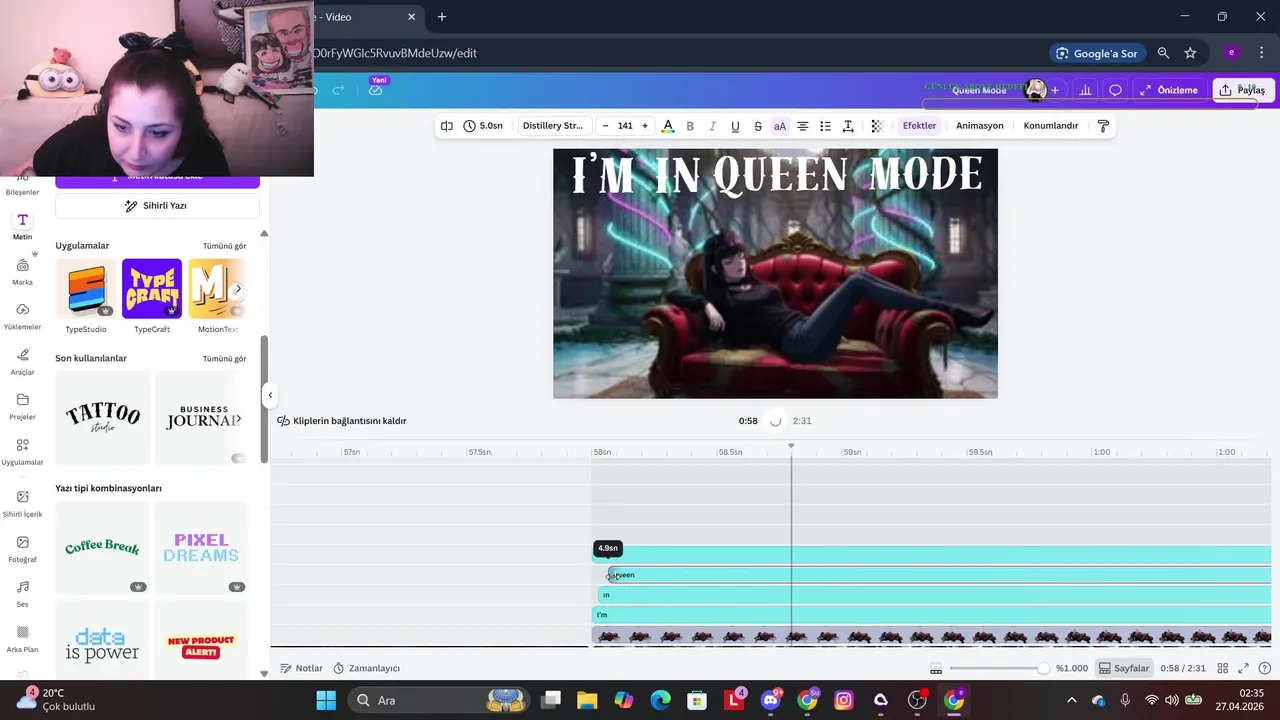Open the Zamanlayıcı timer
This screenshot has height=720, width=1280.
[x=366, y=668]
